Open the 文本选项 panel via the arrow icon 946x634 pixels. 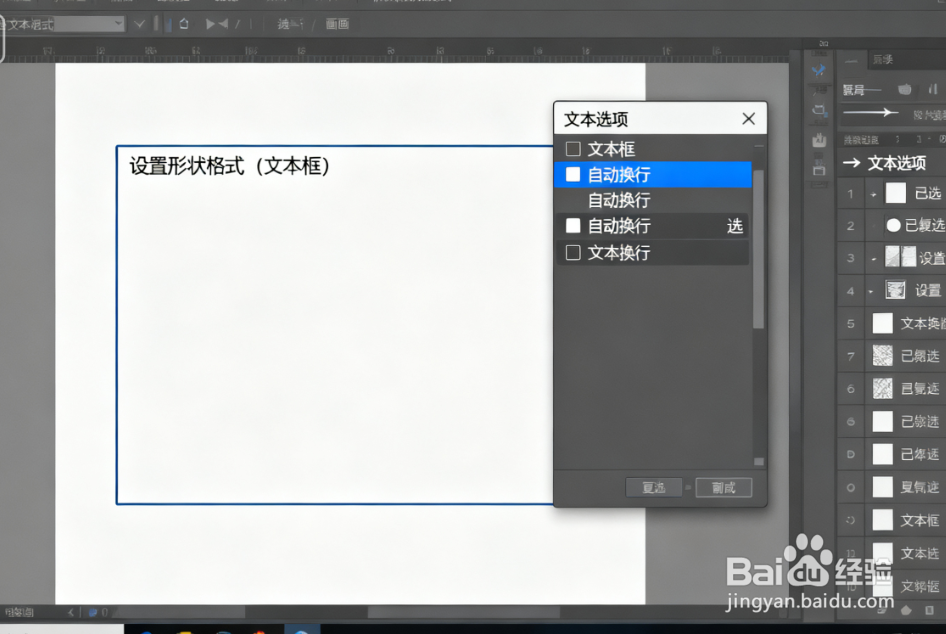(853, 163)
